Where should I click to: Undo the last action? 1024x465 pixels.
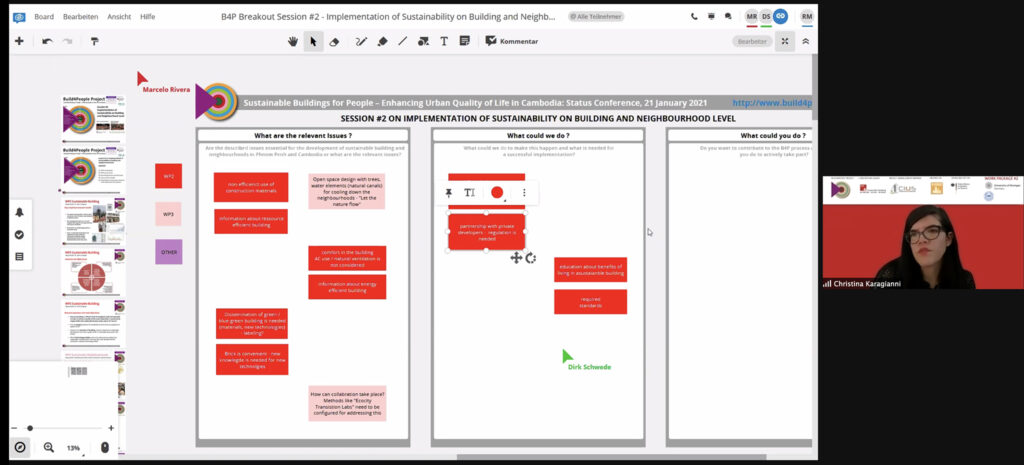(x=47, y=41)
